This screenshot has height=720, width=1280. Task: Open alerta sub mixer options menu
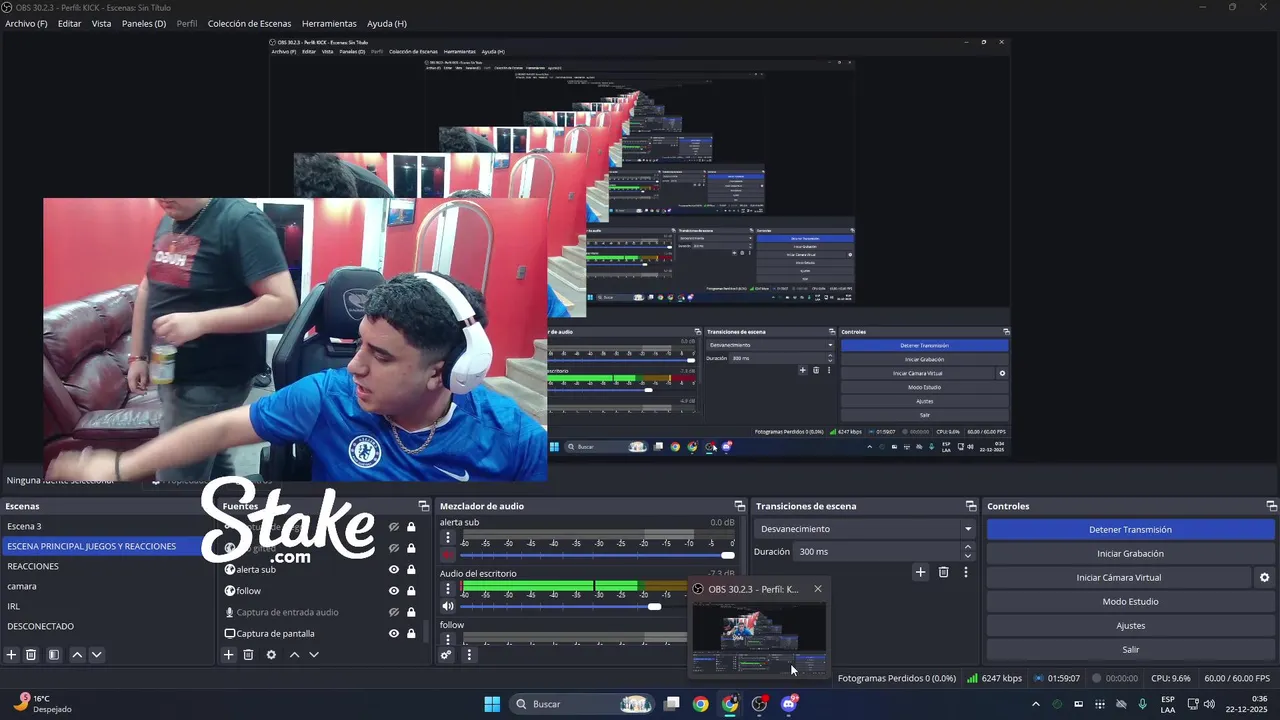[448, 538]
